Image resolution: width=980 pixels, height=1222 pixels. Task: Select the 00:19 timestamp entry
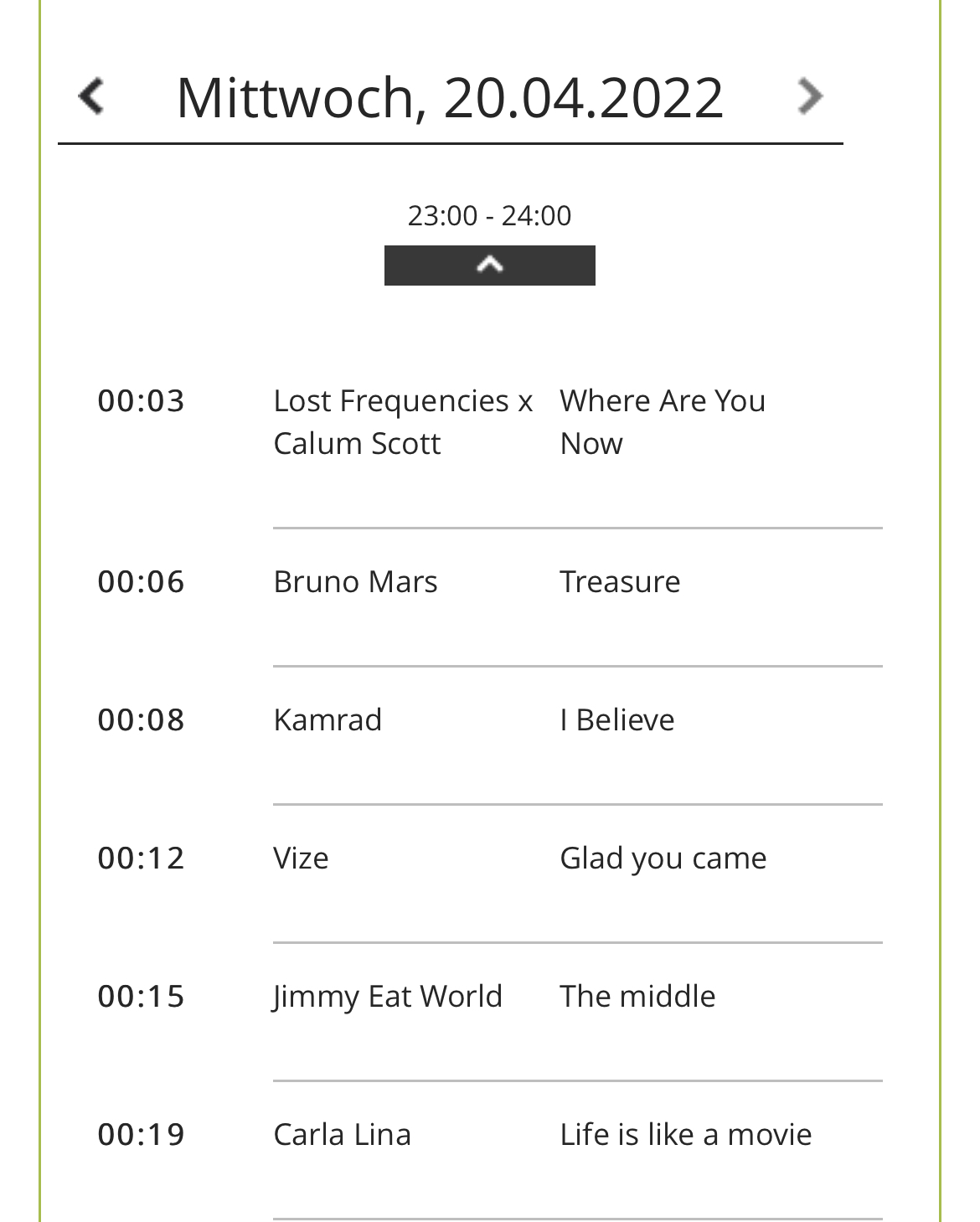(141, 1135)
